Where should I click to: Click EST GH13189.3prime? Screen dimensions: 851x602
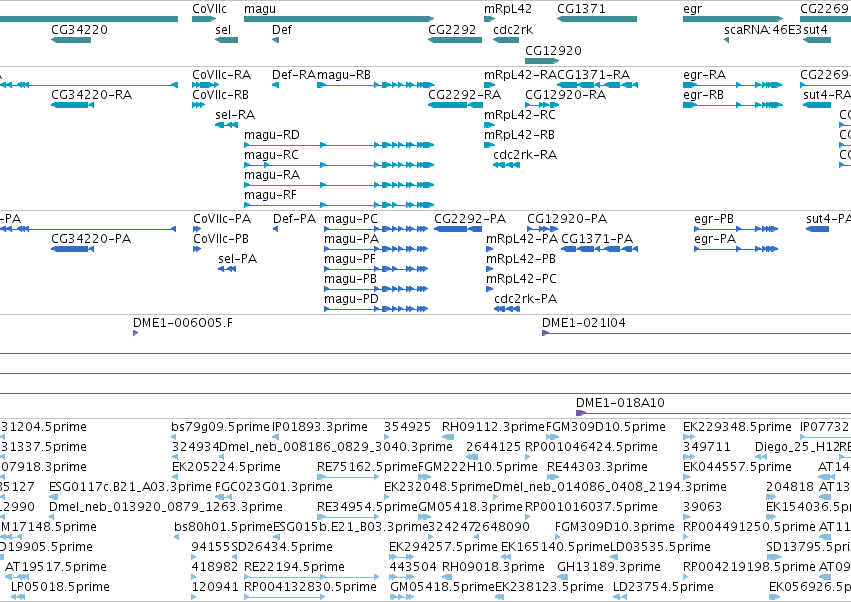[x=609, y=567]
